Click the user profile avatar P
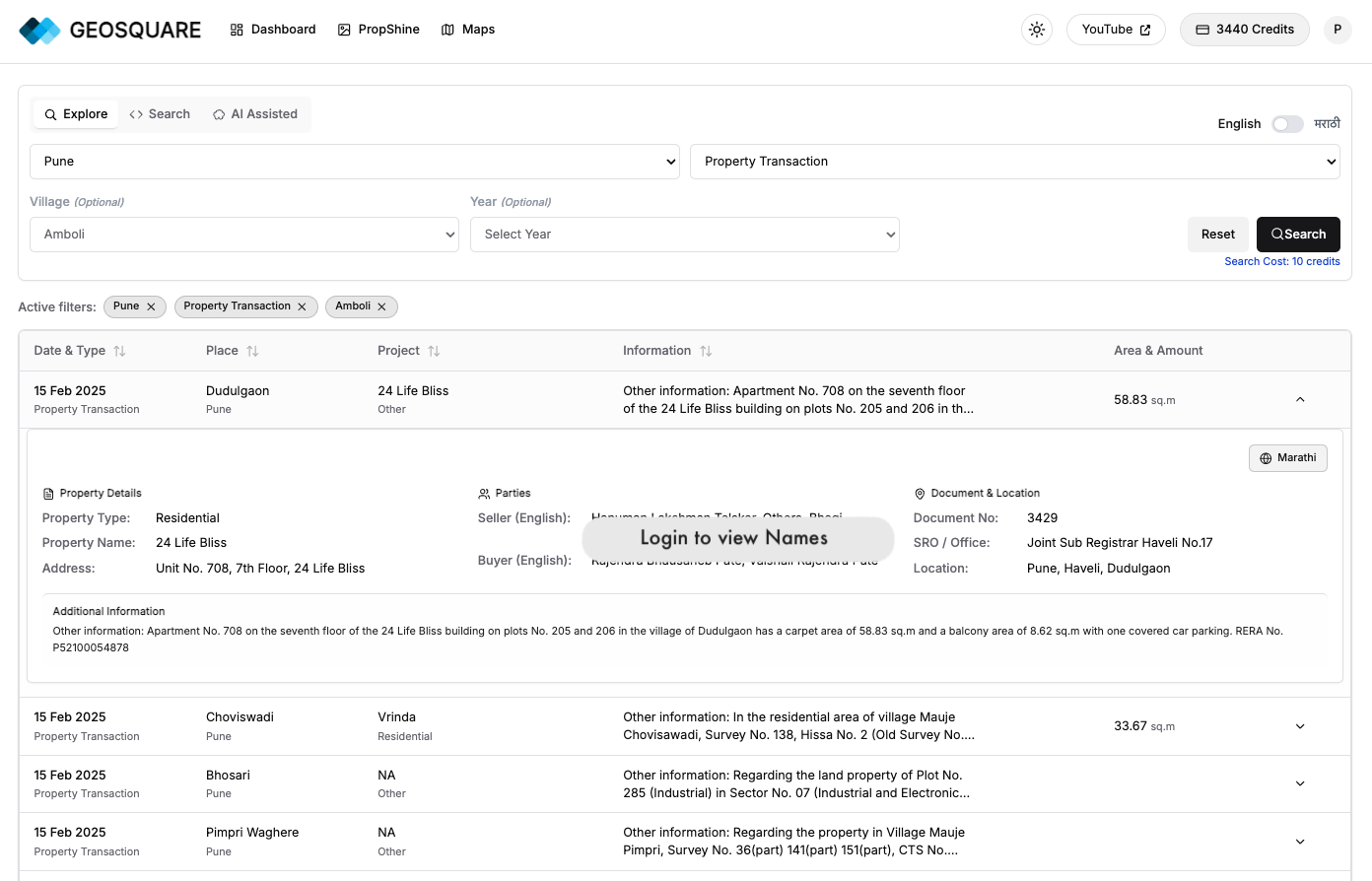Image resolution: width=1372 pixels, height=881 pixels. [1338, 30]
